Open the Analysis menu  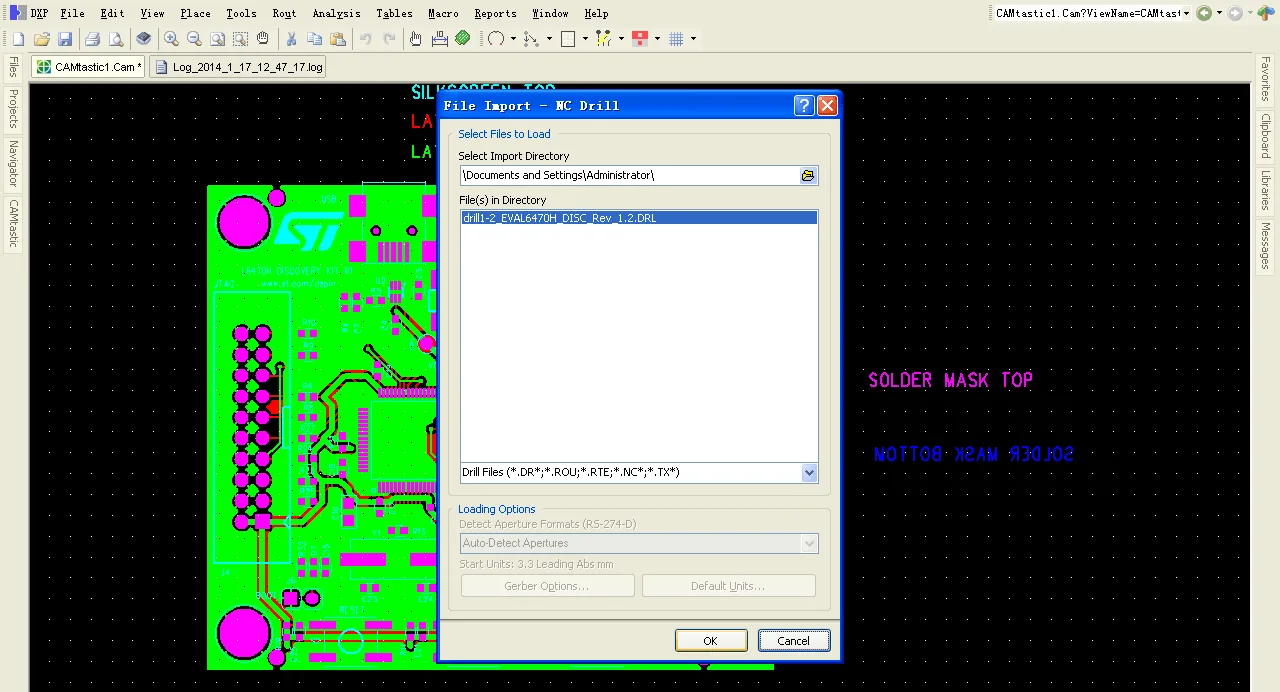point(336,13)
